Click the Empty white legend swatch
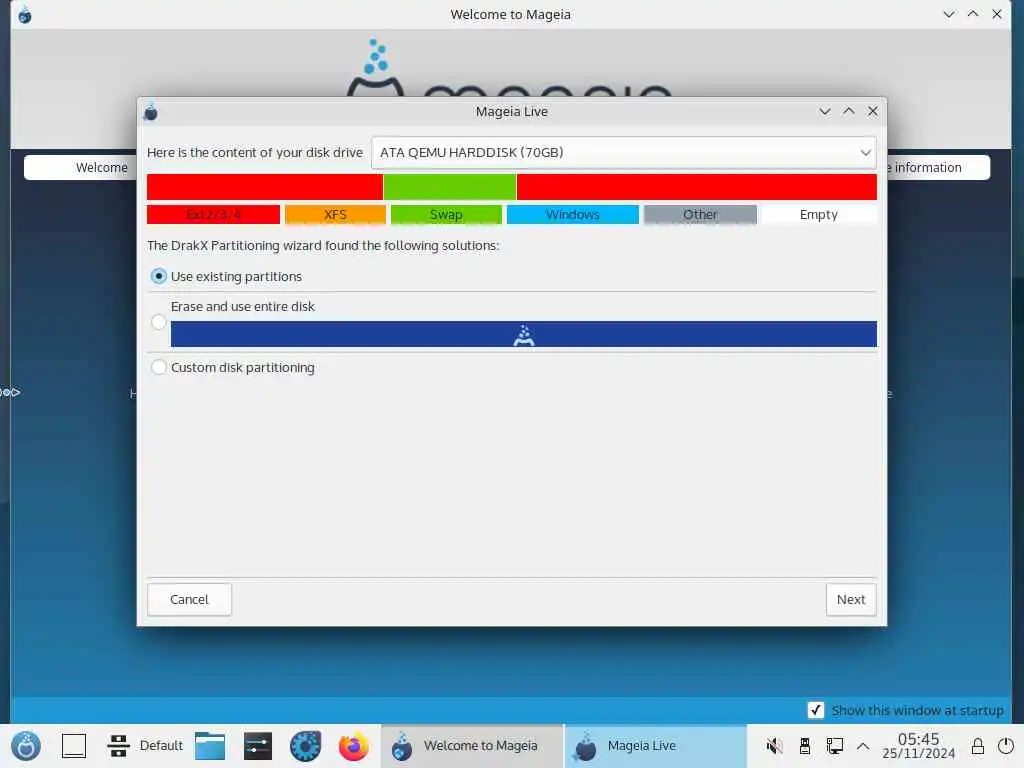 point(818,214)
